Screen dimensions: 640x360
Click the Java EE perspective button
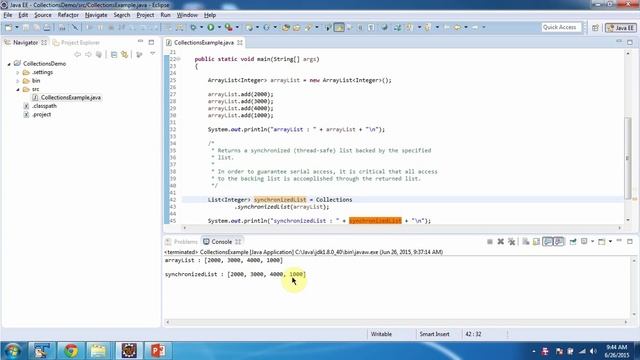621,27
